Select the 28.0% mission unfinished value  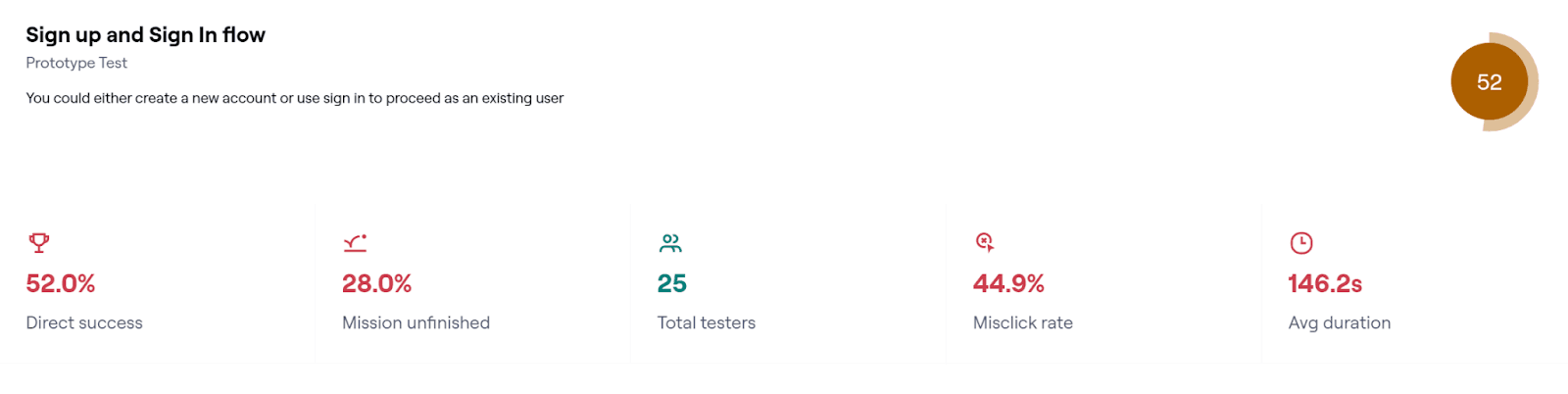376,283
